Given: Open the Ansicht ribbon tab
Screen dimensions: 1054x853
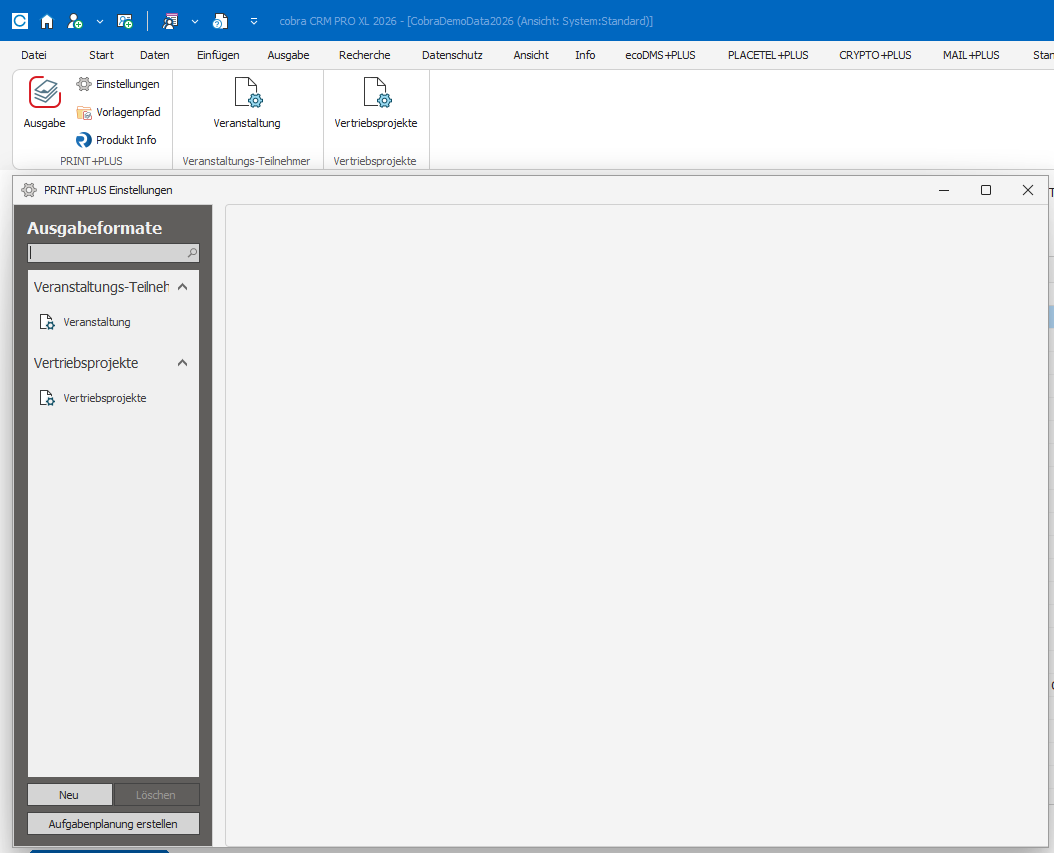Looking at the screenshot, I should click(531, 55).
